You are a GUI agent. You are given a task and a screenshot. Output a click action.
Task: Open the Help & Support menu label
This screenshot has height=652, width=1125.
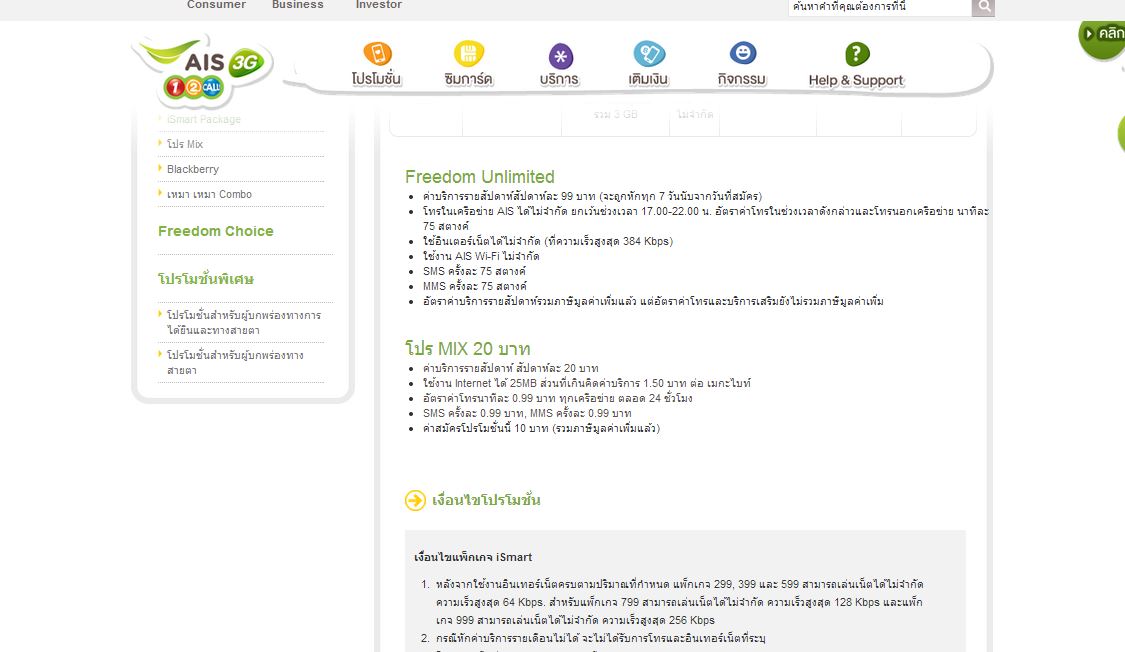point(856,80)
